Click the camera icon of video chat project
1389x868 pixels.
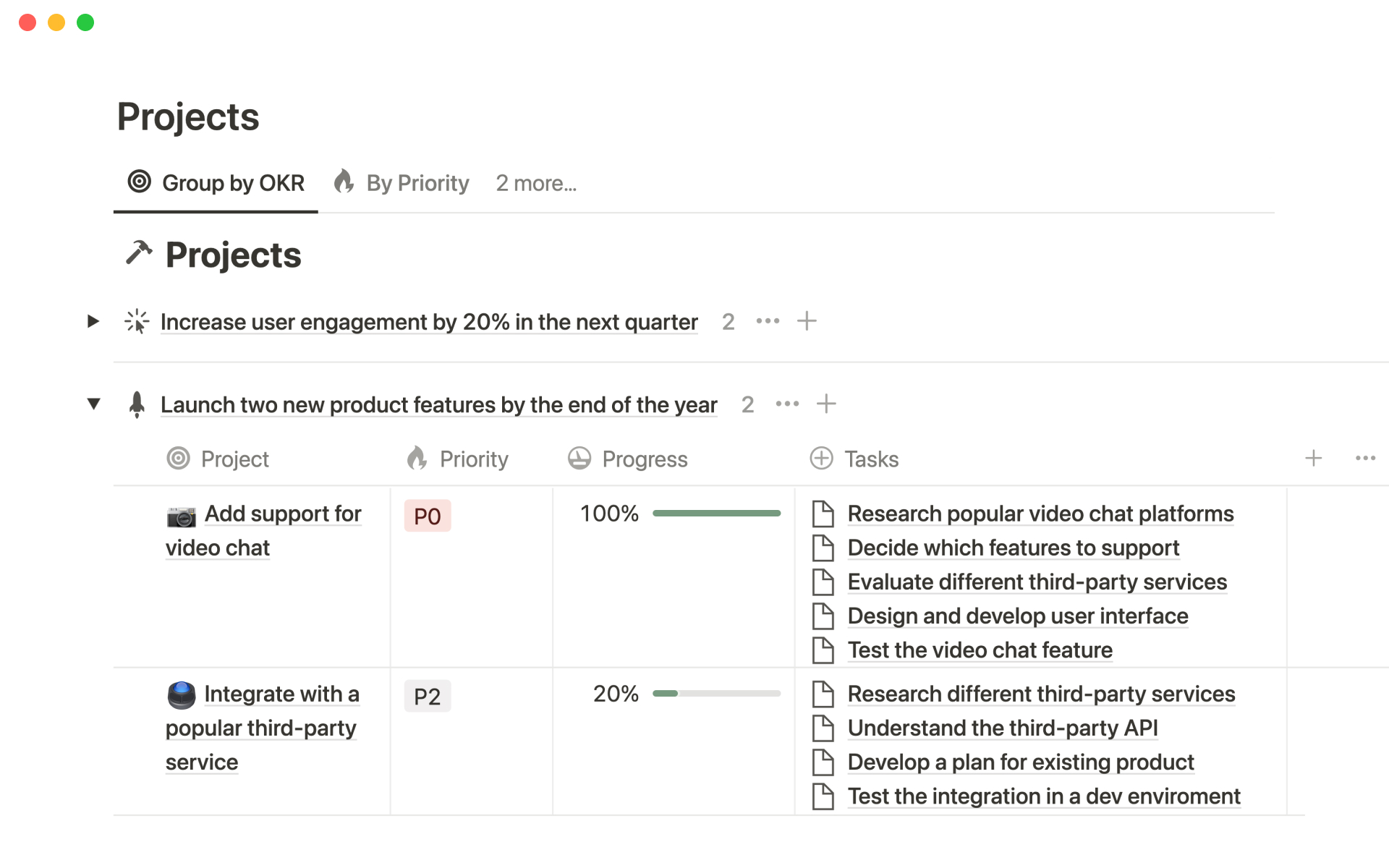181,516
